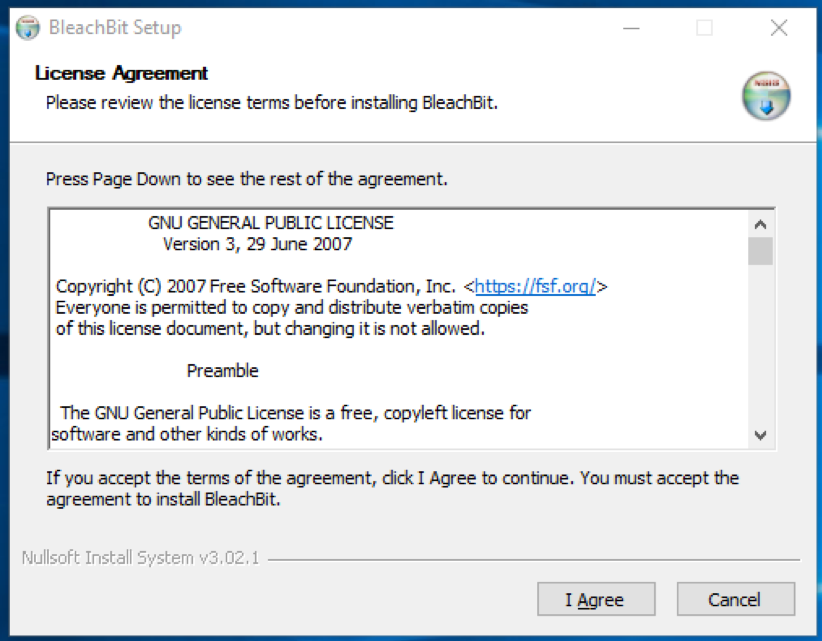Click the license scrollbar thumb
Viewport: 822px width, 641px height.
click(x=760, y=251)
